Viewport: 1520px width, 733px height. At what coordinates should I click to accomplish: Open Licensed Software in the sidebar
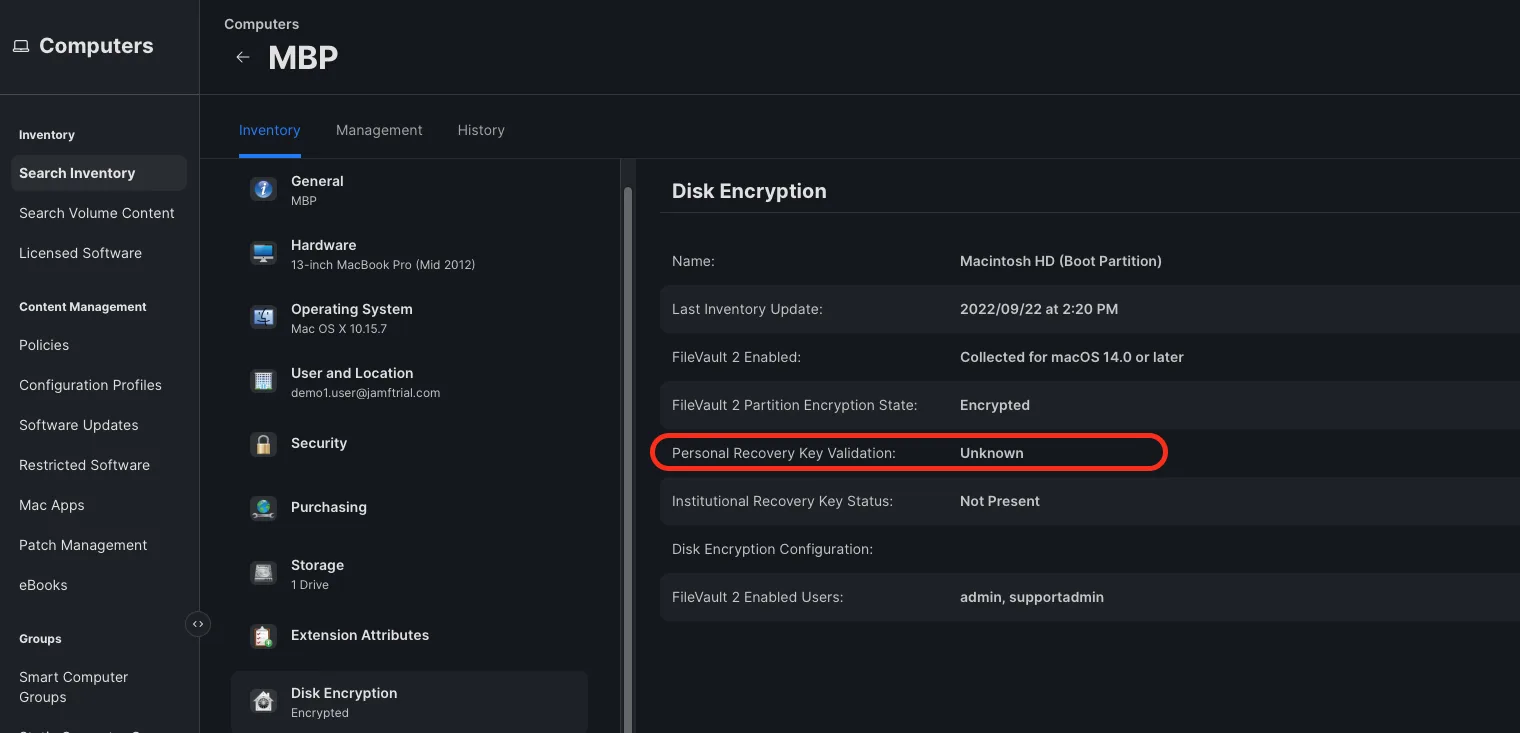(x=81, y=253)
